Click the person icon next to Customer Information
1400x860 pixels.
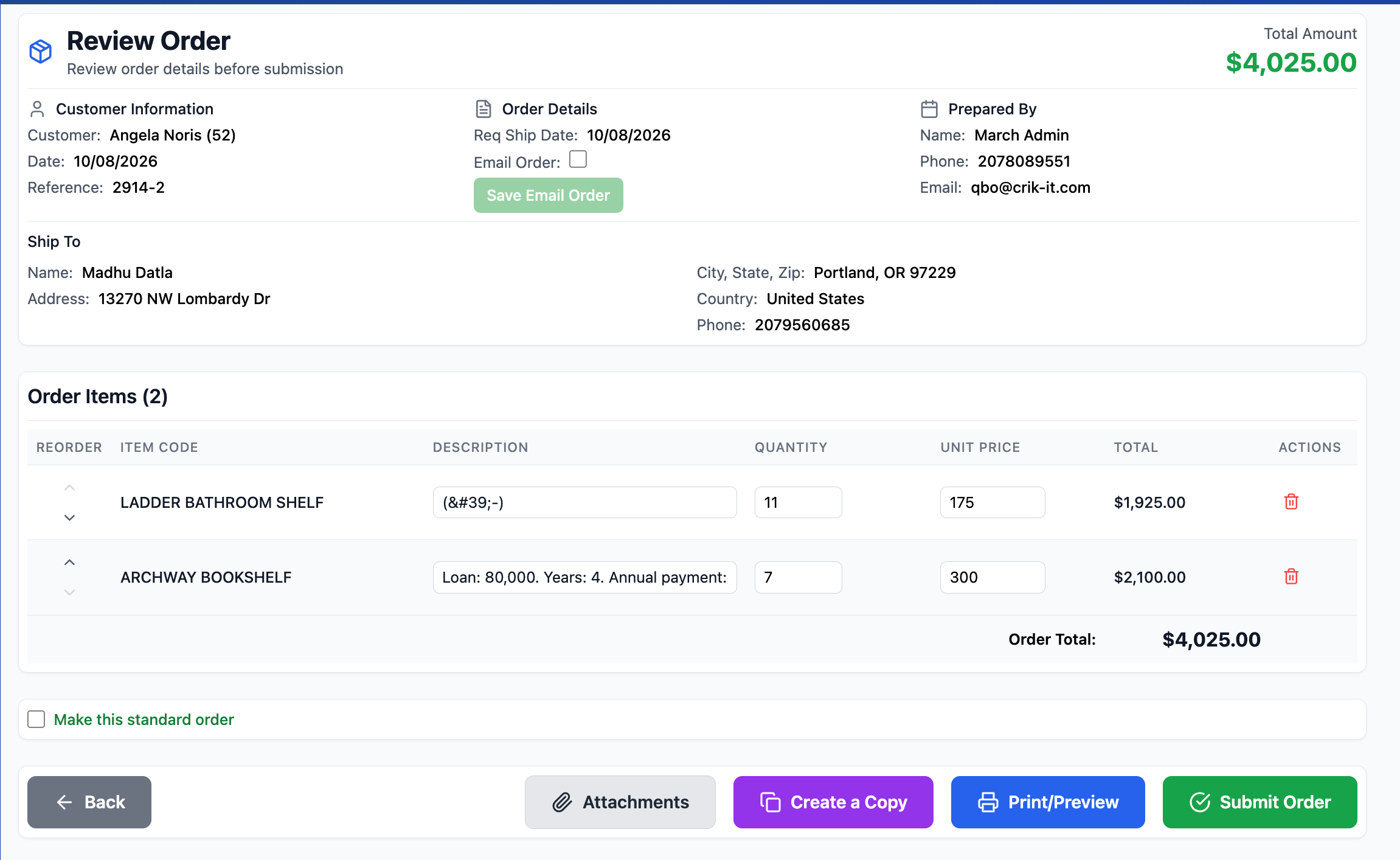(x=37, y=109)
